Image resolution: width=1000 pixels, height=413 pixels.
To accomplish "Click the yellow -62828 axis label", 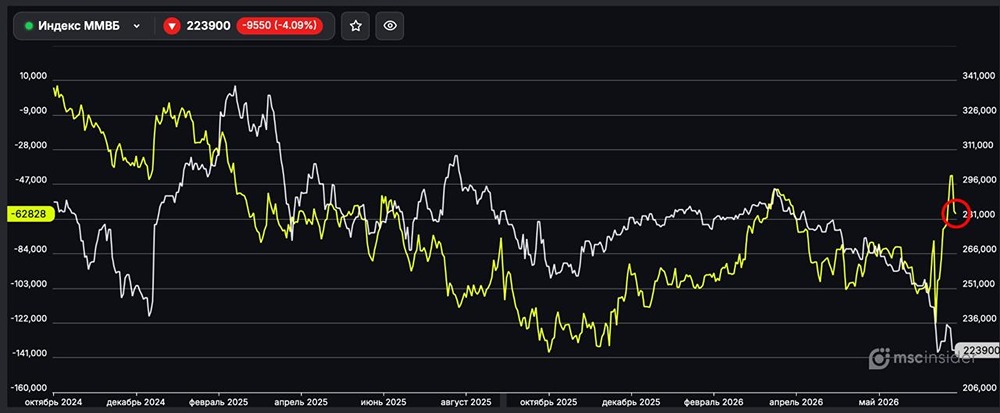I will pos(31,214).
